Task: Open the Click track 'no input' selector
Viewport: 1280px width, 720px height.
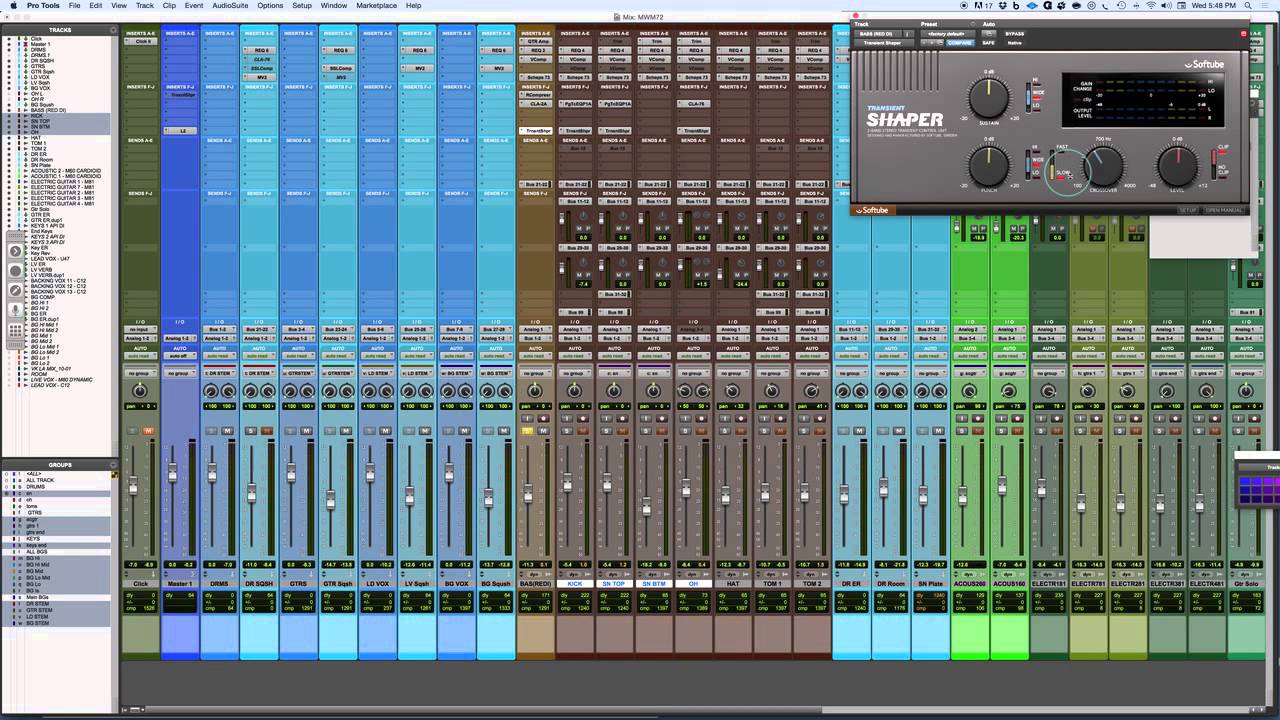Action: tap(140, 329)
